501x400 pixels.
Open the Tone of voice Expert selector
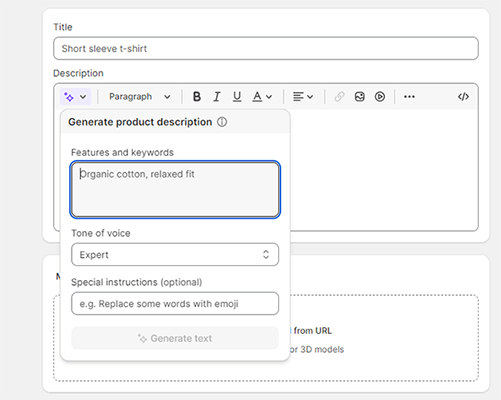tap(175, 255)
